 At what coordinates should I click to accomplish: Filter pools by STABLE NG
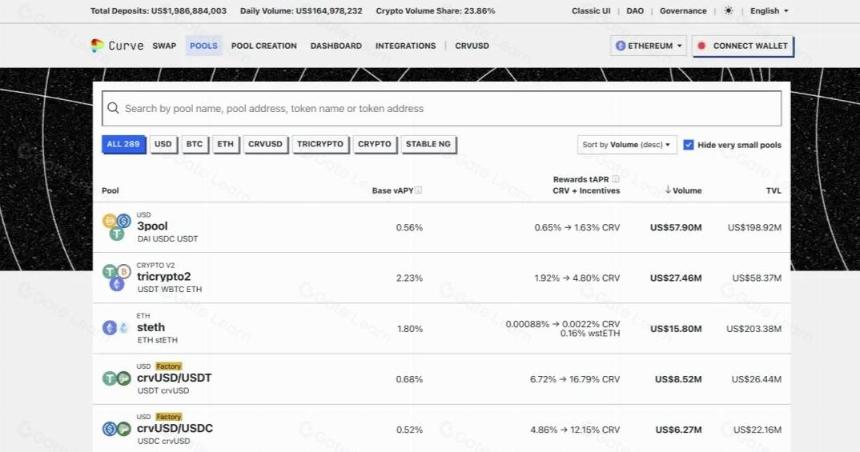pyautogui.click(x=428, y=144)
